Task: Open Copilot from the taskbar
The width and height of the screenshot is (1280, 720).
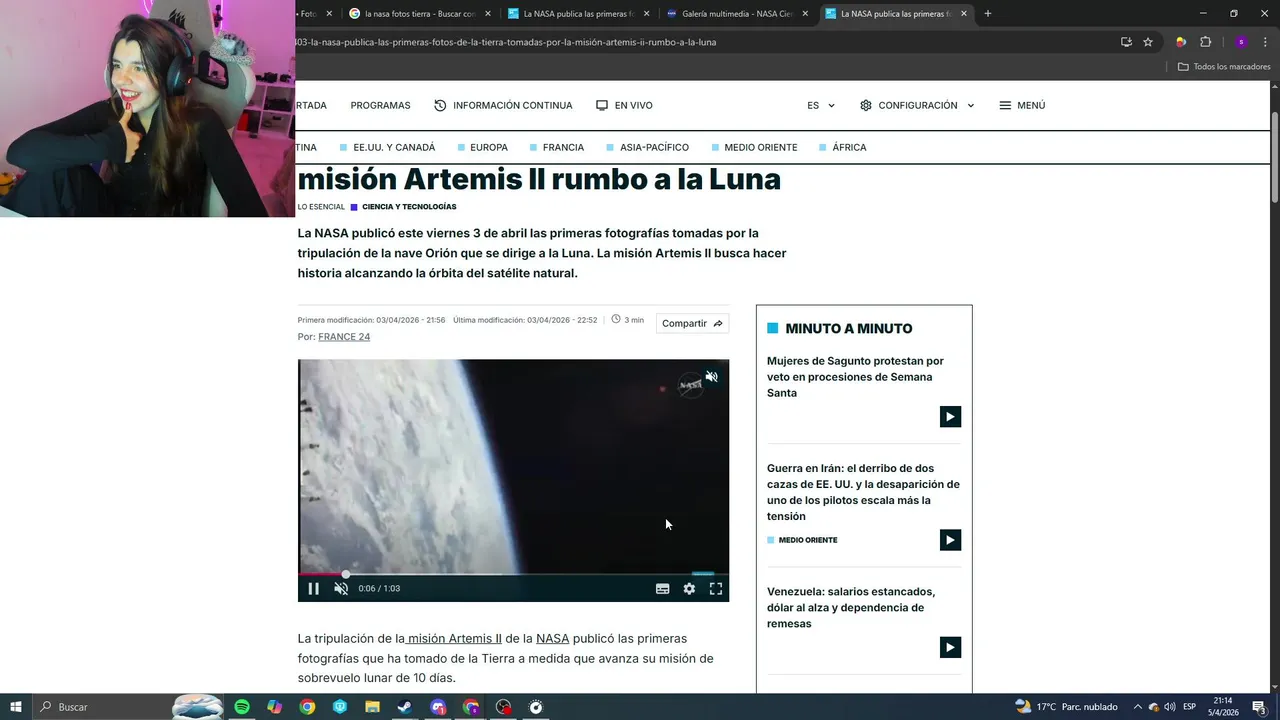Action: tap(274, 707)
